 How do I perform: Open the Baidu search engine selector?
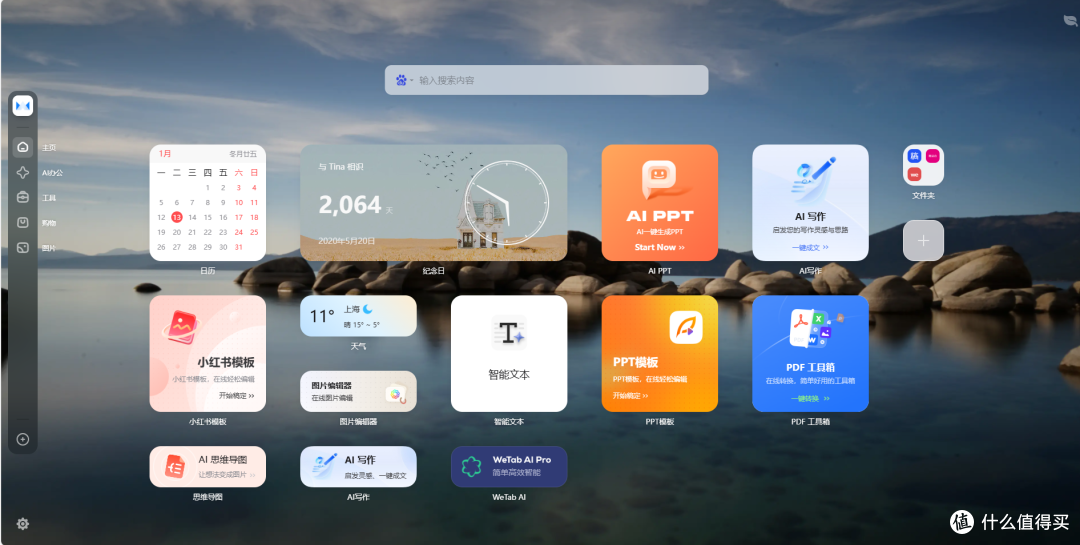pyautogui.click(x=404, y=81)
